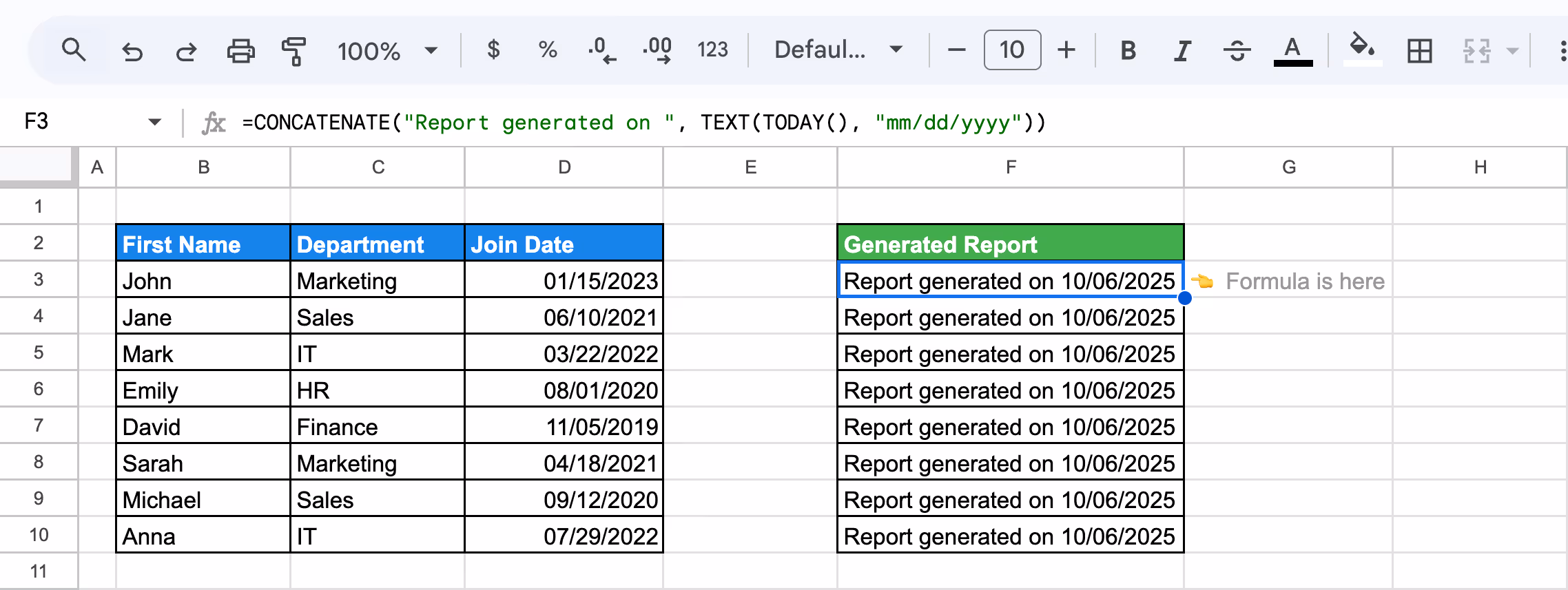The image size is (1568, 590).
Task: Open the name box dropdown arrow
Action: 155,122
